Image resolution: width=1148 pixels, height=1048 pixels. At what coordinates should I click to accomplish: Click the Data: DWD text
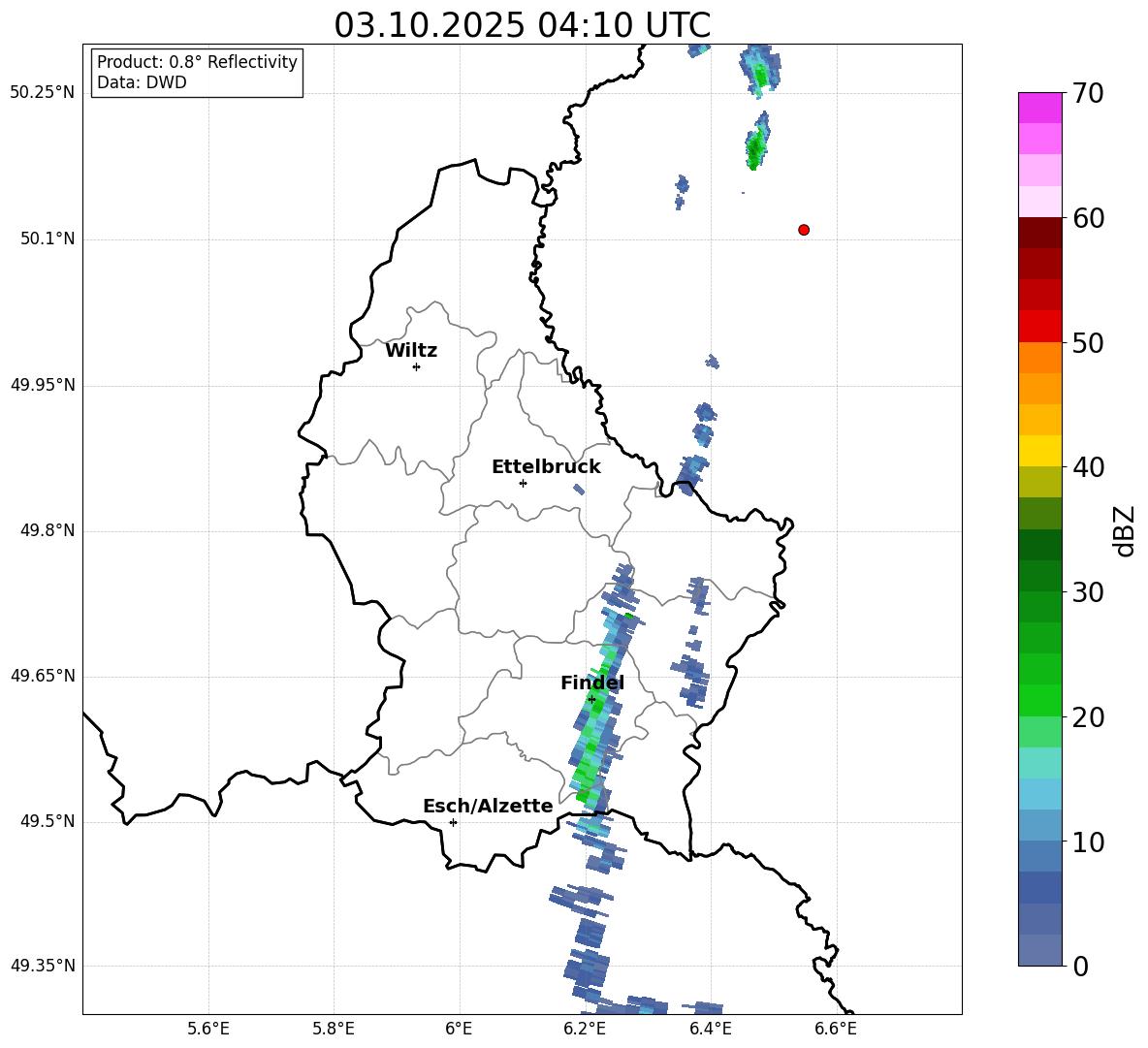pos(142,82)
